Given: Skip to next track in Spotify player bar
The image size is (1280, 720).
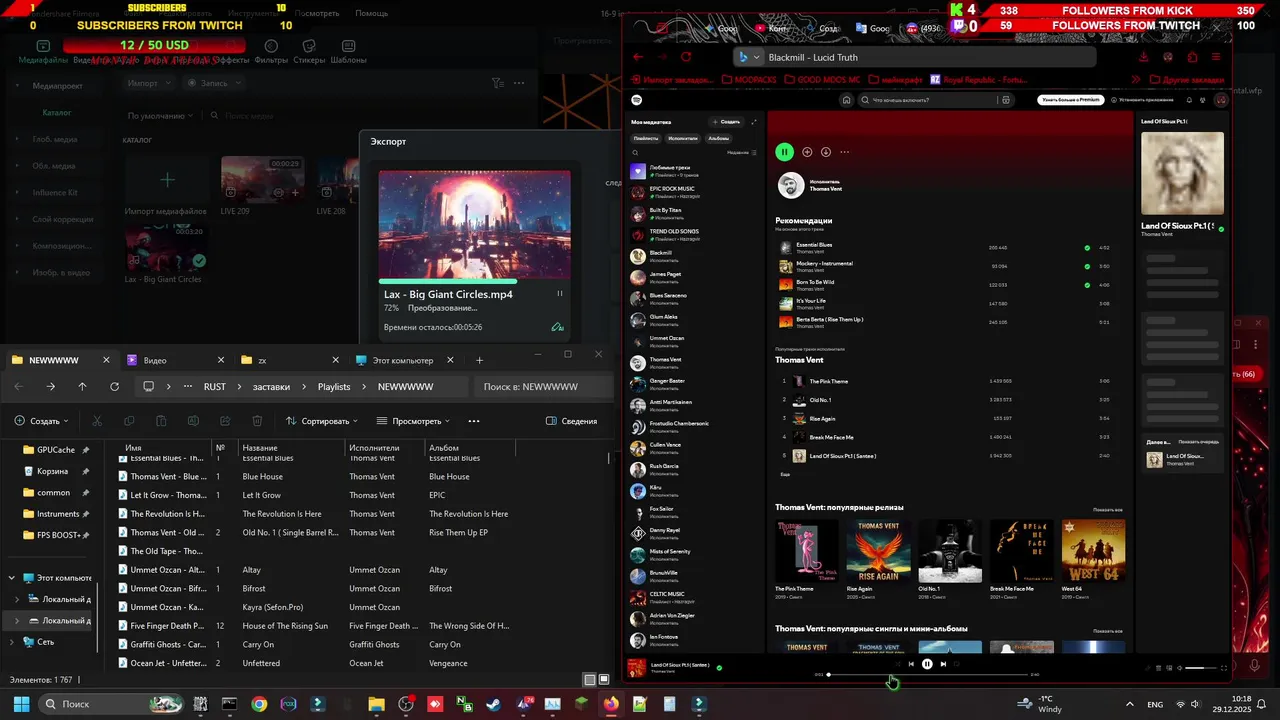Looking at the screenshot, I should (x=943, y=664).
